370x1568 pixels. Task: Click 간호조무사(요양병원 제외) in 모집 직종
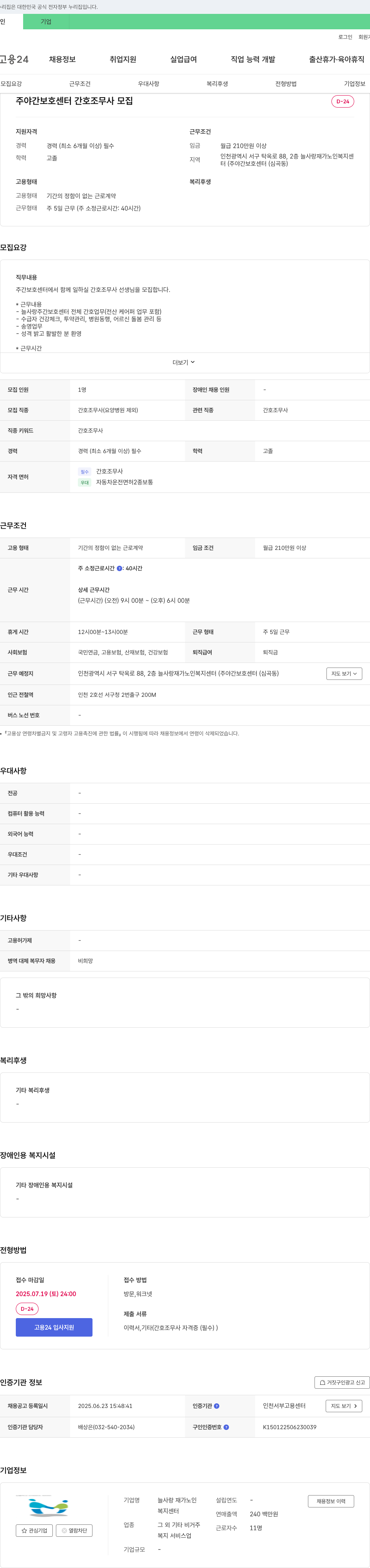point(108,410)
